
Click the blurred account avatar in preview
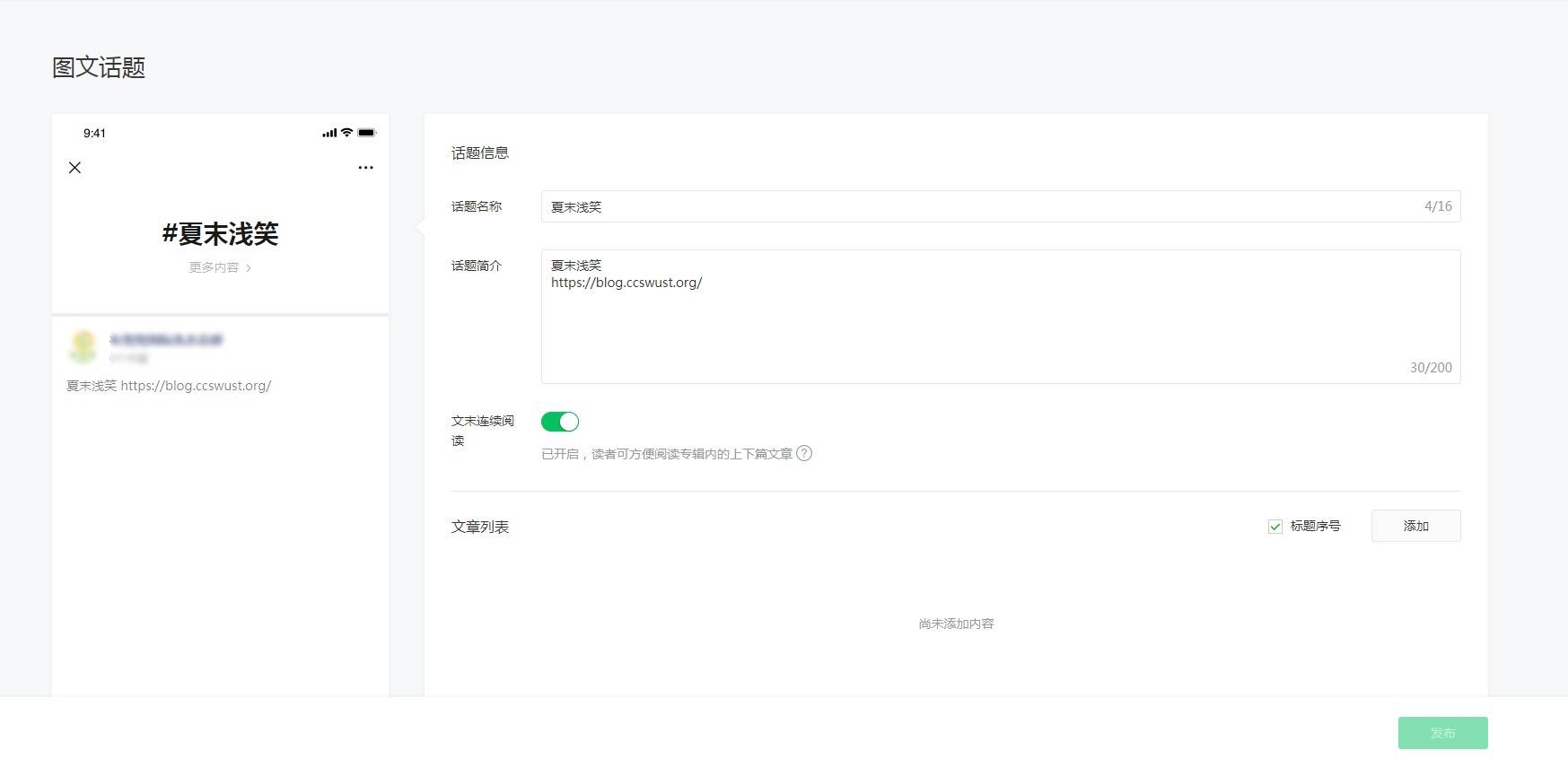[83, 346]
